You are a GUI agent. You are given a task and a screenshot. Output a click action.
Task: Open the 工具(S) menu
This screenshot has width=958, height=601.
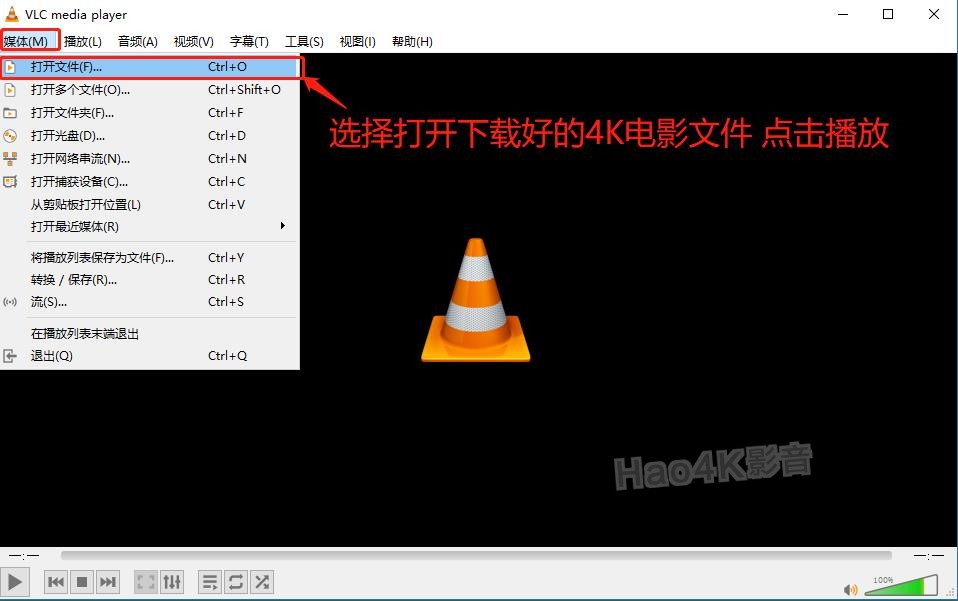pos(304,42)
